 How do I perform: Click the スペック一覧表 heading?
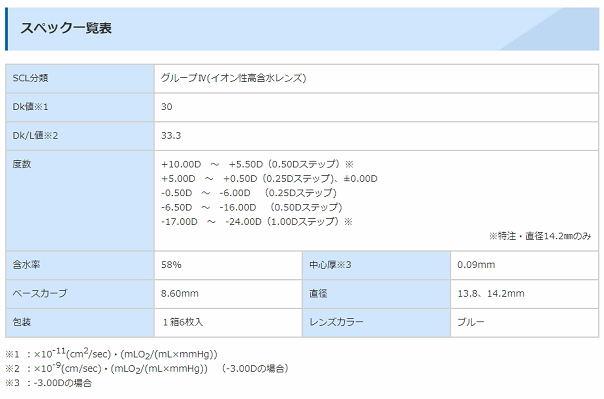tap(66, 28)
